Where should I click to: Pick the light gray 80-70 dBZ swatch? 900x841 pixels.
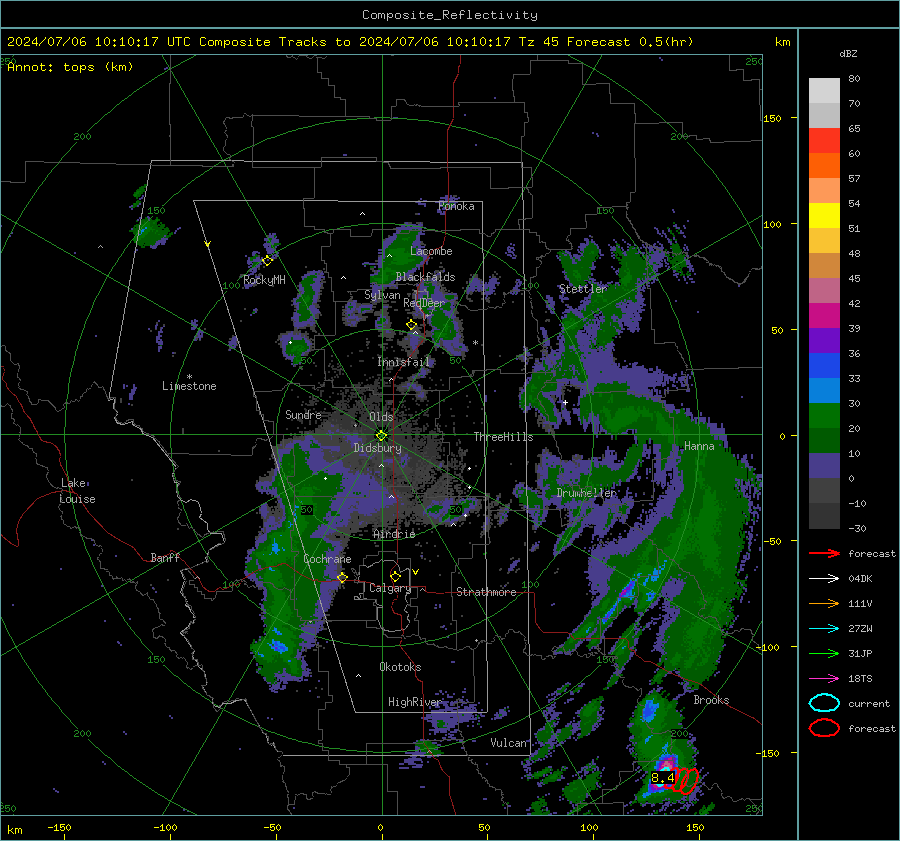824,91
